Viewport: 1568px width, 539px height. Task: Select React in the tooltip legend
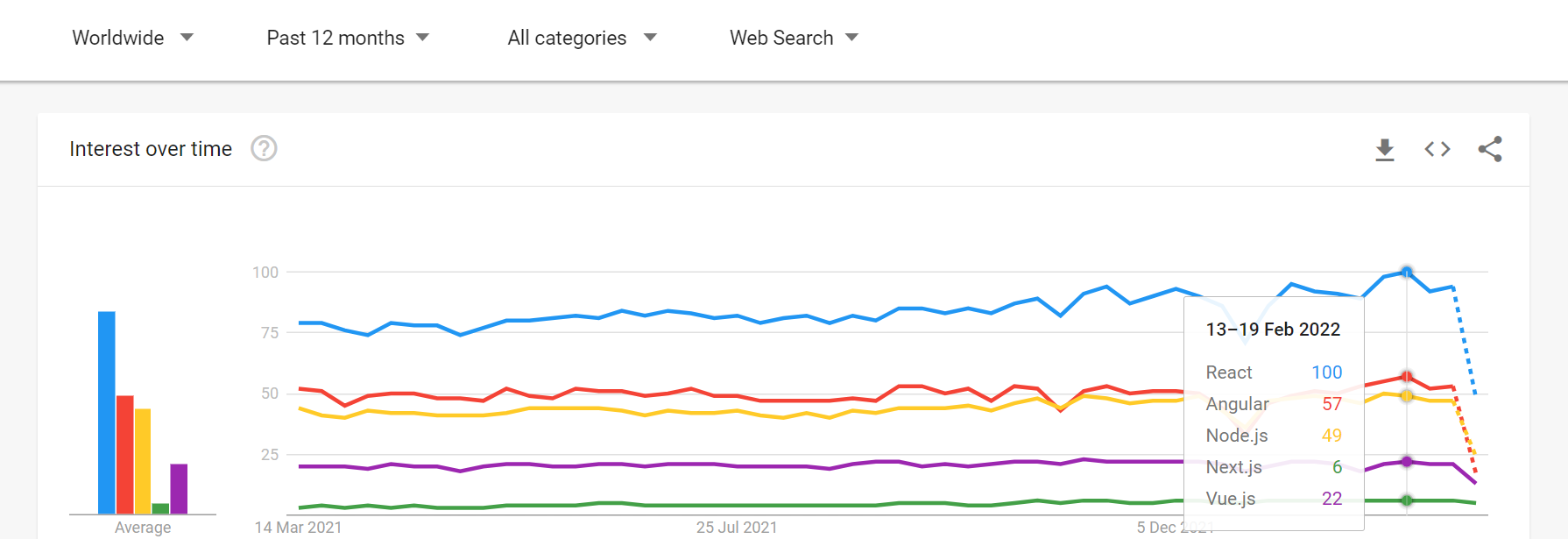1229,372
